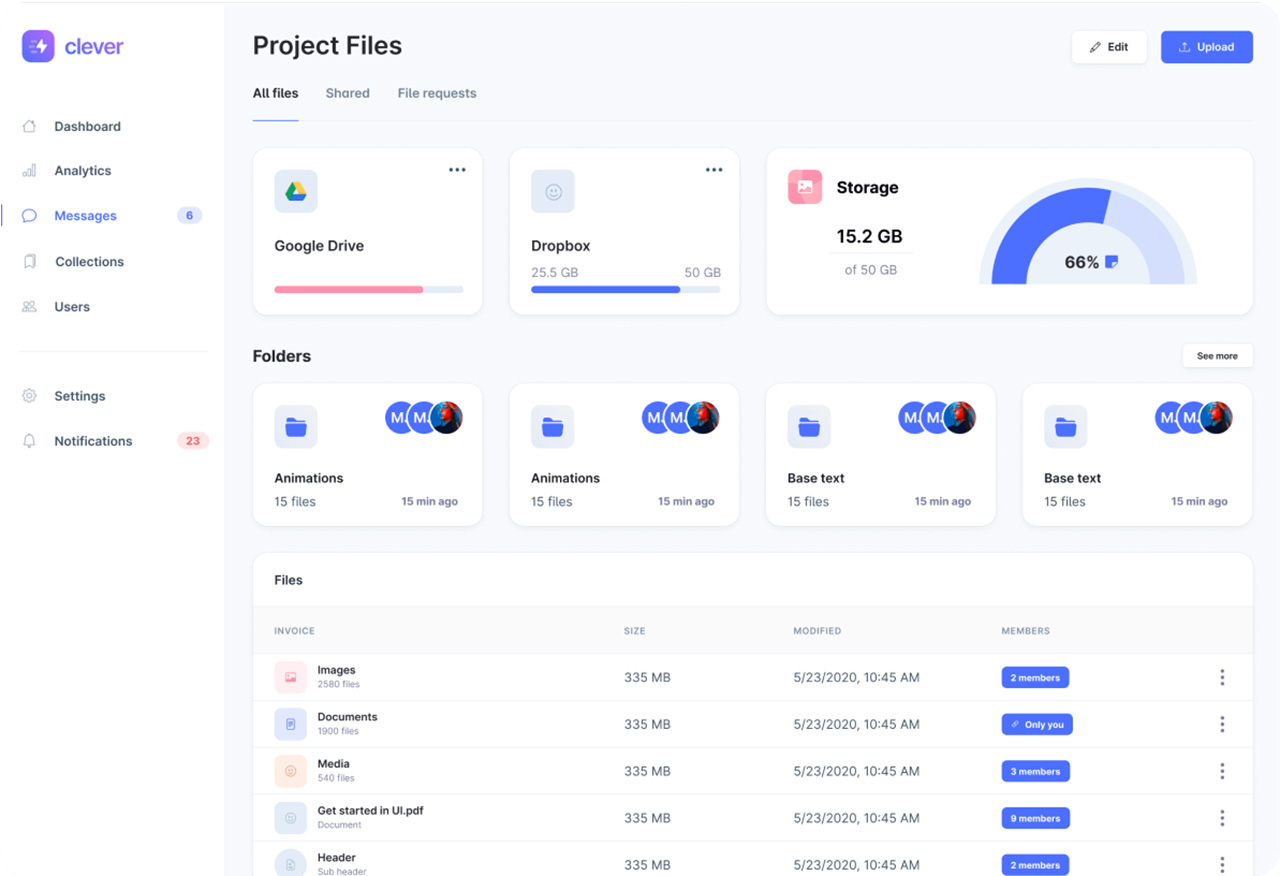Click the Images file name
Viewport: 1280px width, 876px height.
tap(336, 670)
